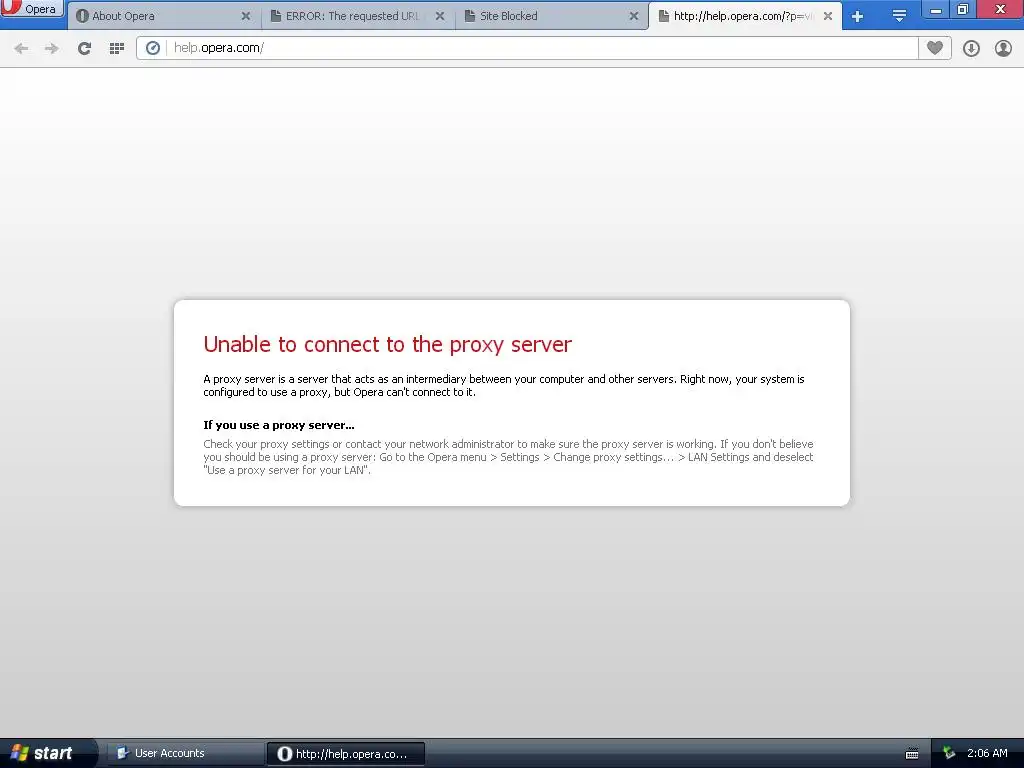
Task: Add page to bookmarks with heart icon
Action: click(935, 48)
